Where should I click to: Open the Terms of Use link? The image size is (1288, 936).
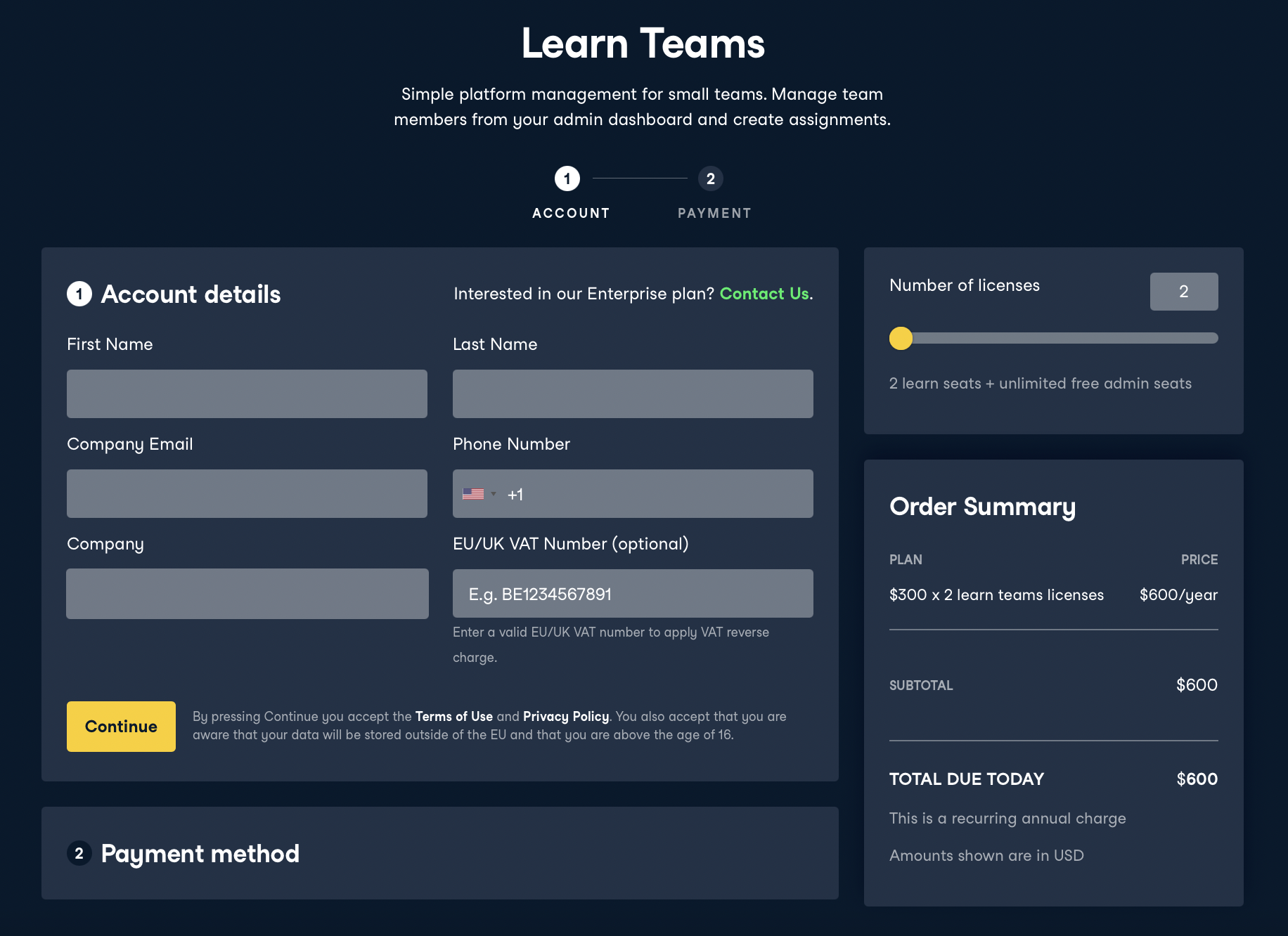(x=453, y=716)
